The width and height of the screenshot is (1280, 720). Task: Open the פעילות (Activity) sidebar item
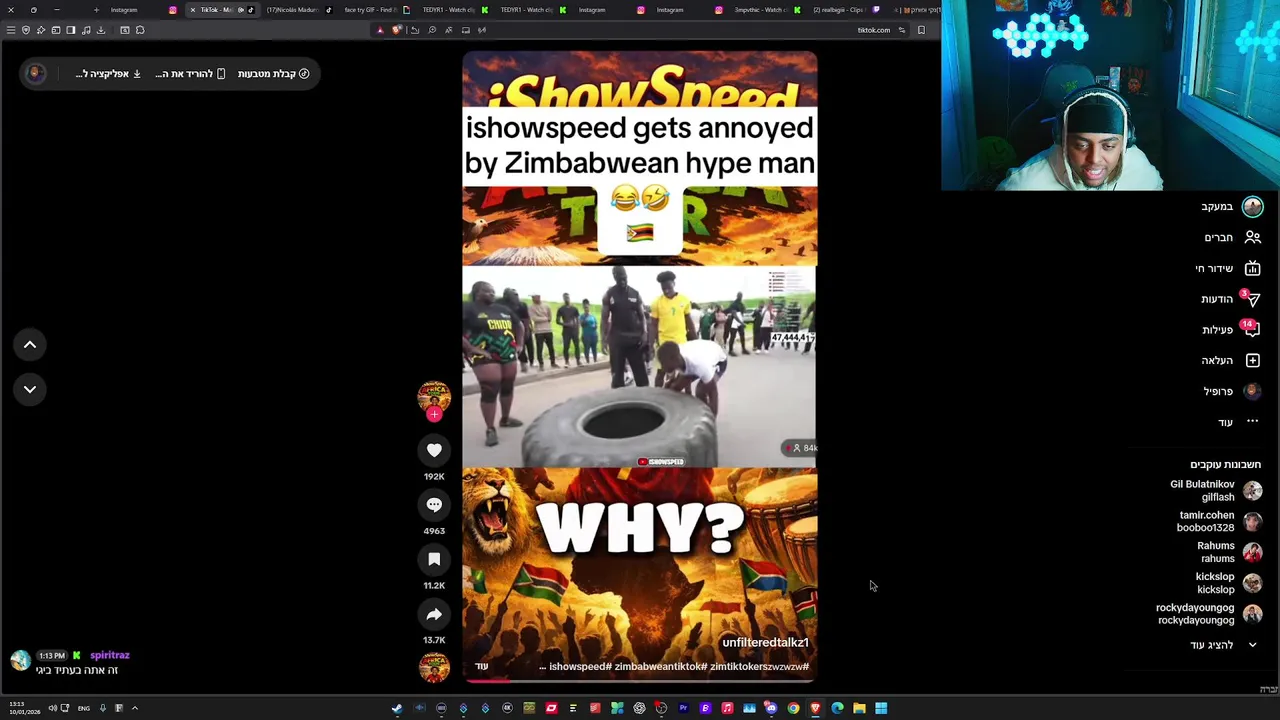[1230, 330]
